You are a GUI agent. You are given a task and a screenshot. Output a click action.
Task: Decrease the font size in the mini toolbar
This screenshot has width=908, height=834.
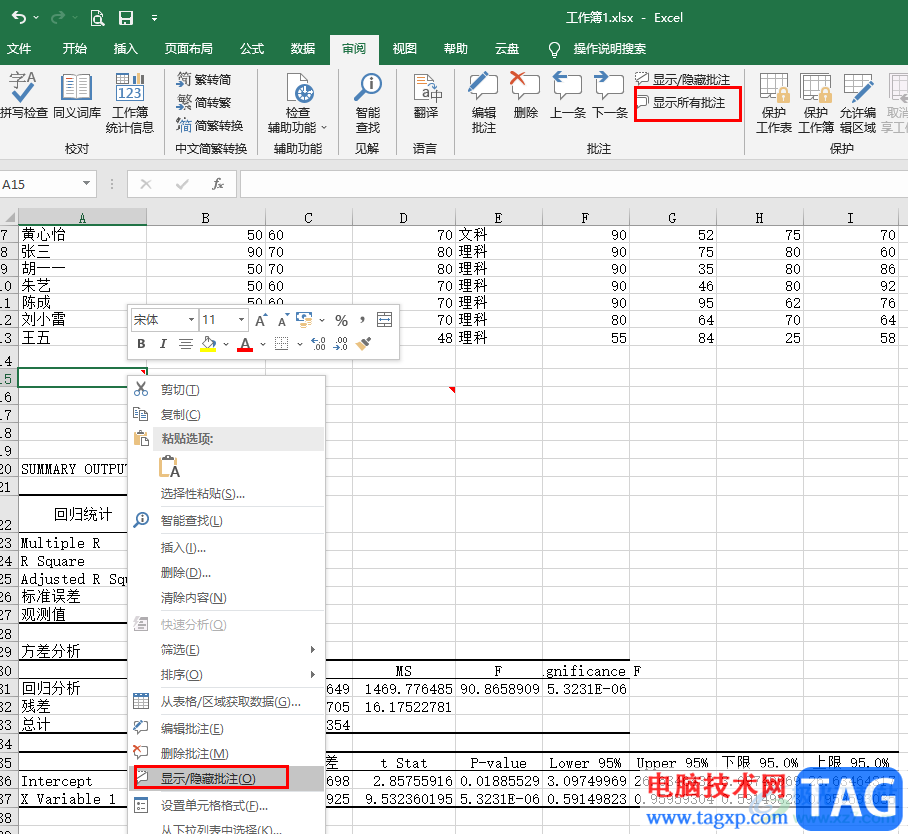click(283, 320)
